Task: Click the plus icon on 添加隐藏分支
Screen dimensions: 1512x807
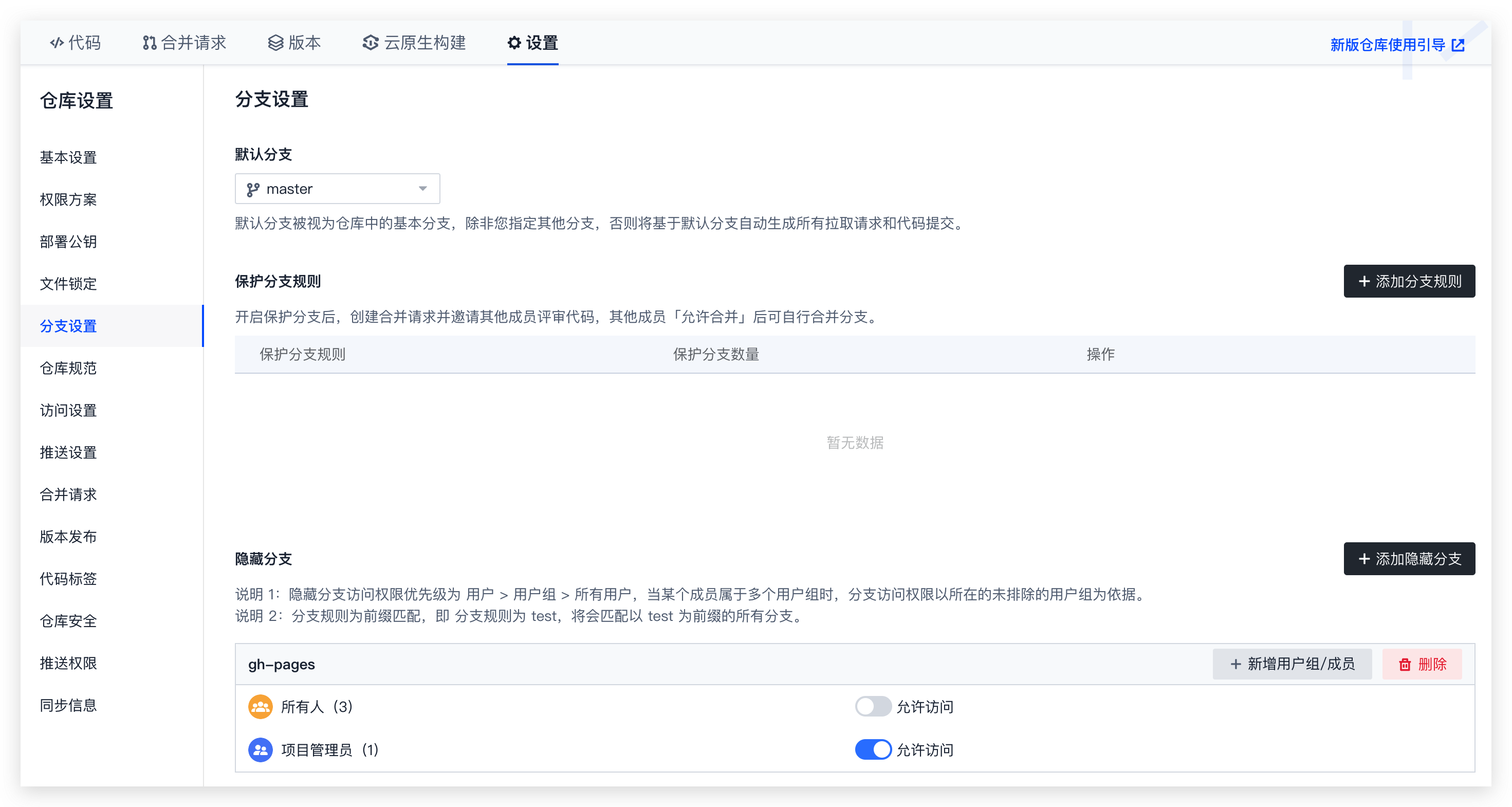Action: (x=1364, y=559)
